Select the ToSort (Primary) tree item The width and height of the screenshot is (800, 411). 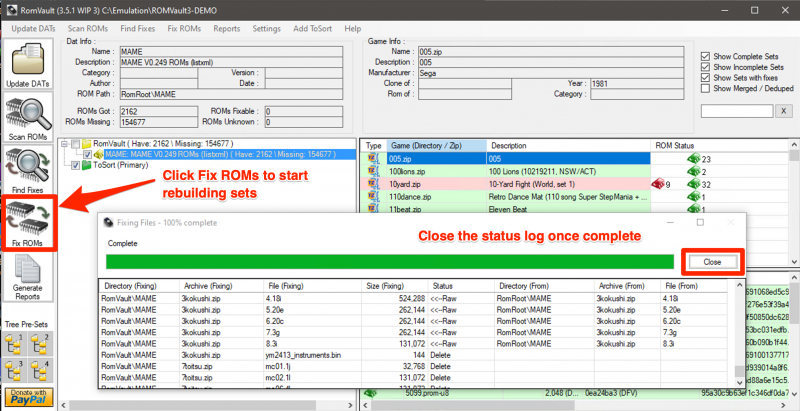[121, 165]
